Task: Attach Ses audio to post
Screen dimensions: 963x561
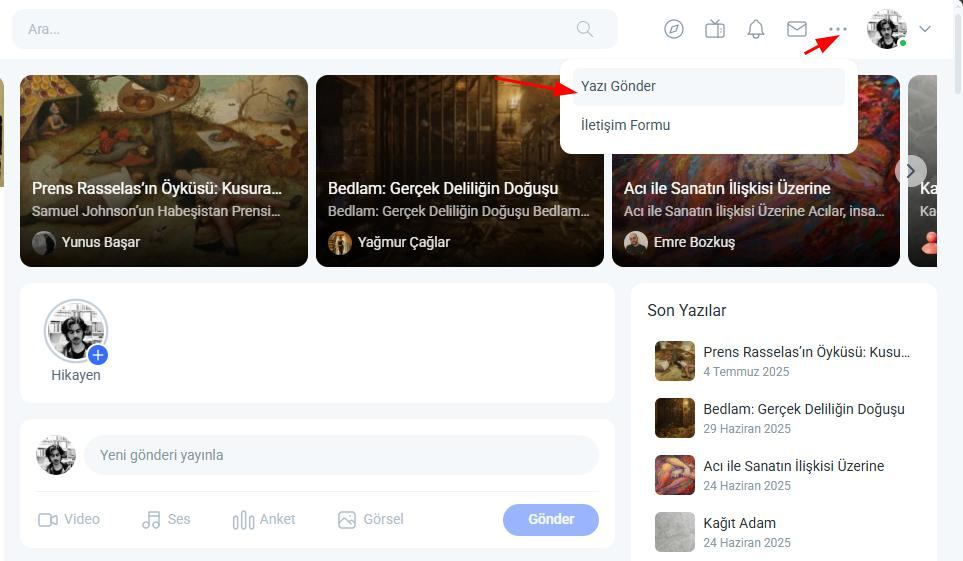Action: [166, 519]
